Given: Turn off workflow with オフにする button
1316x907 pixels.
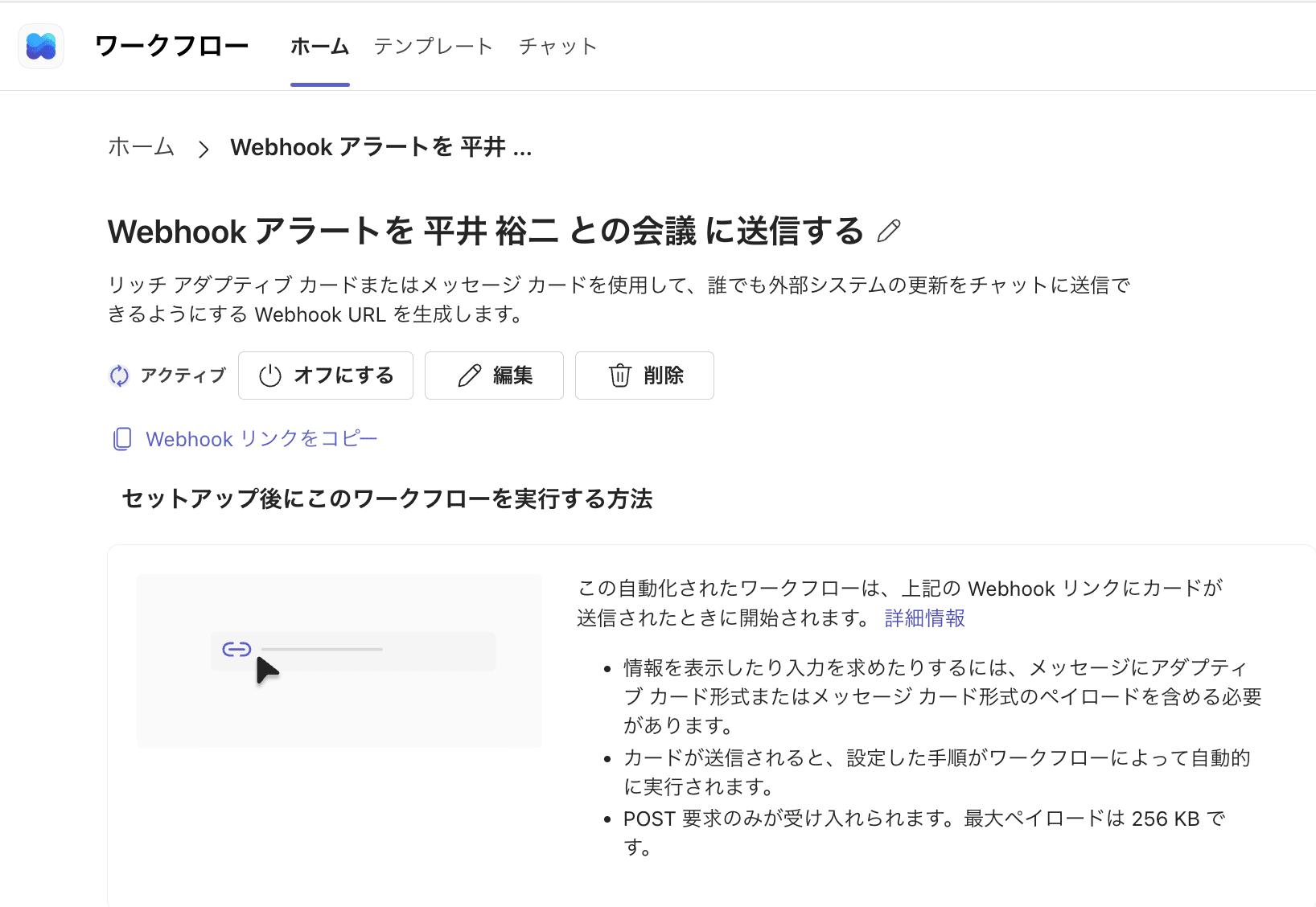Looking at the screenshot, I should click(326, 376).
